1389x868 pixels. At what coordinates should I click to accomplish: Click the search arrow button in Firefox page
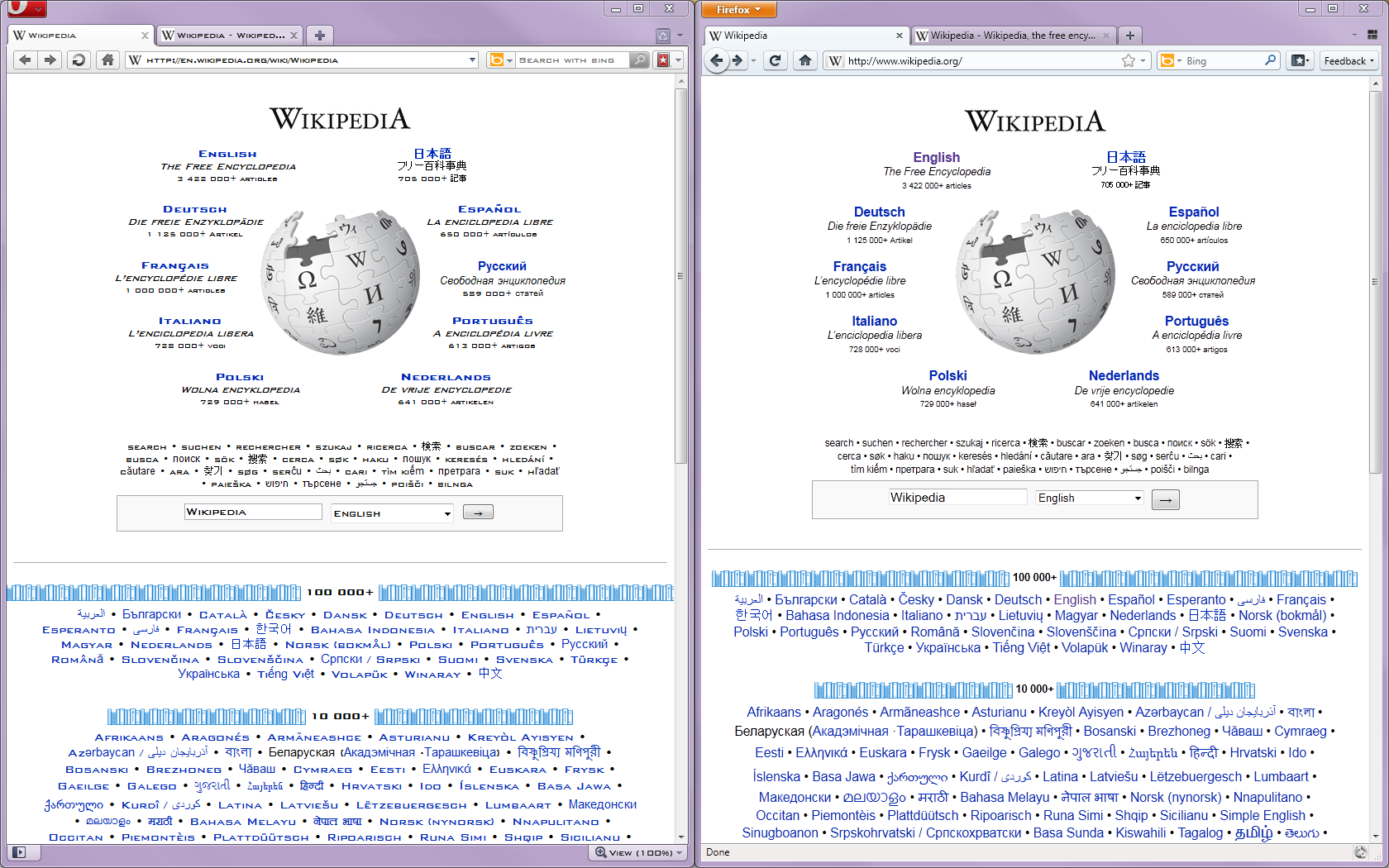coord(1166,499)
